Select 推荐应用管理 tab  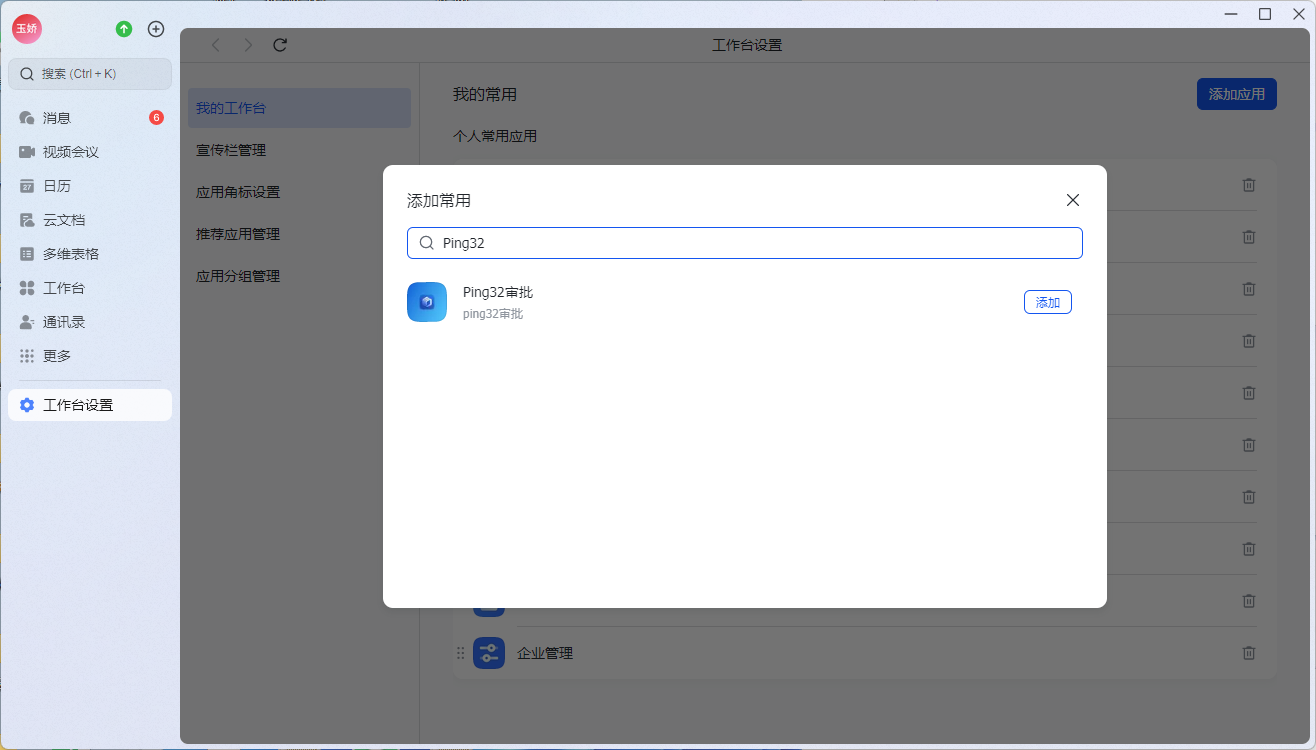(299, 234)
